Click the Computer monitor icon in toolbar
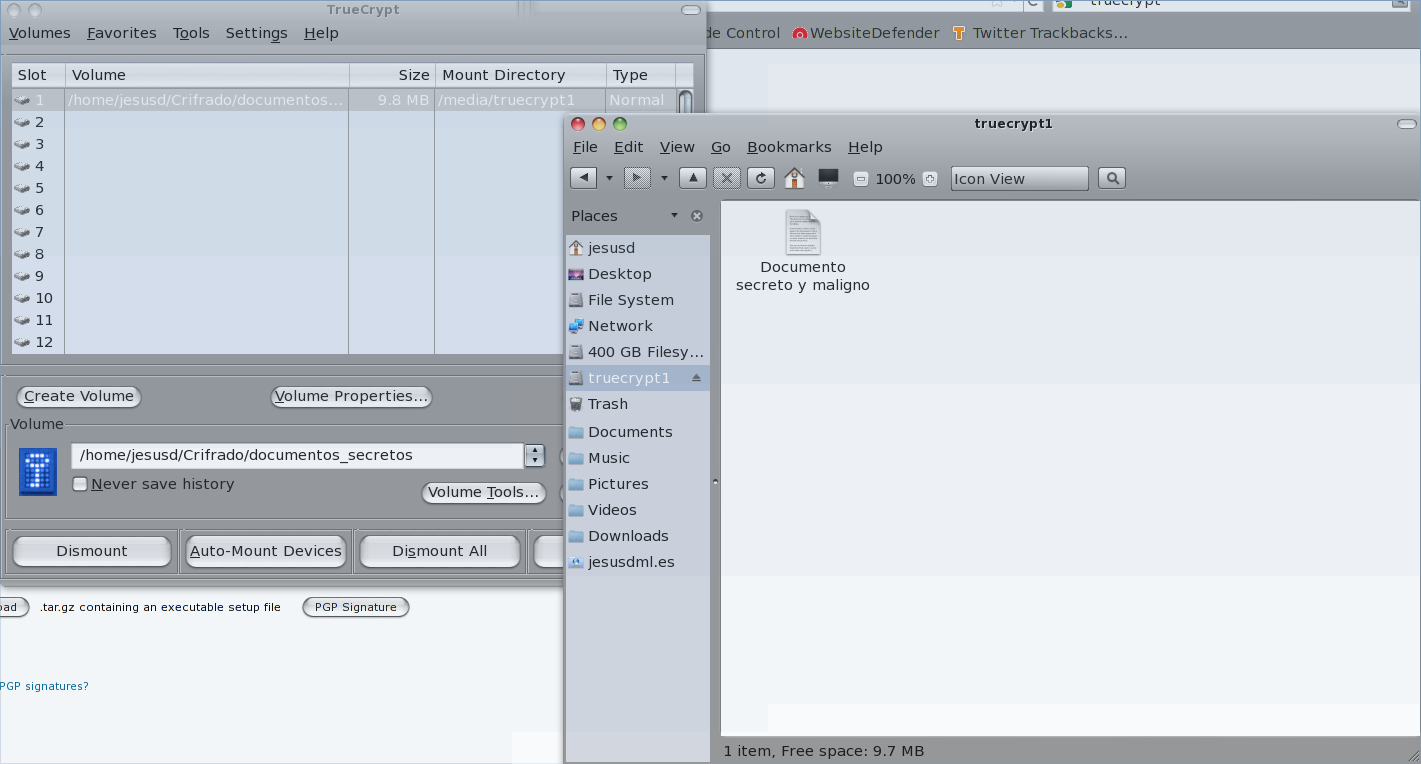 pos(828,178)
